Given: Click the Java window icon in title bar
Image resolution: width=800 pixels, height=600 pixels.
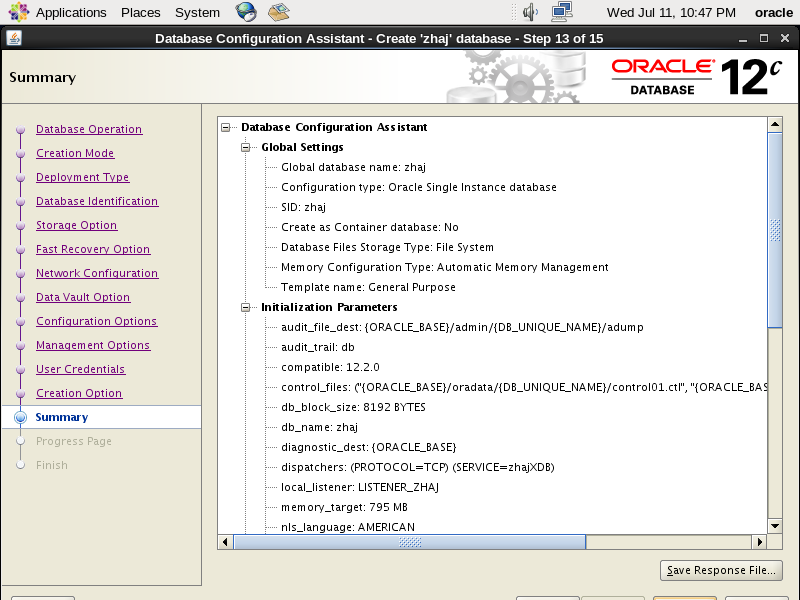Looking at the screenshot, I should click(14, 38).
